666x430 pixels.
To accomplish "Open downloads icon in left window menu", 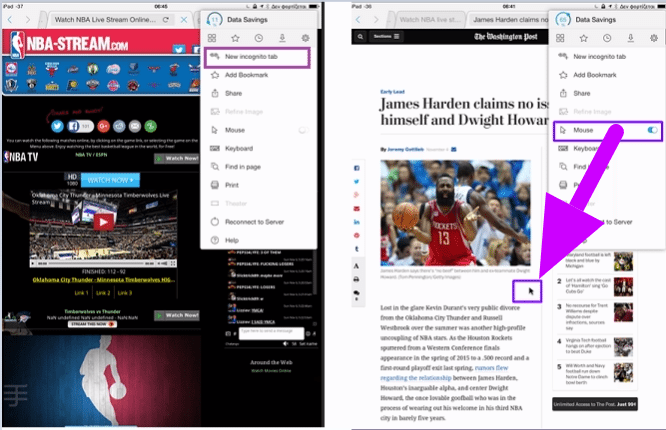I will pyautogui.click(x=282, y=38).
